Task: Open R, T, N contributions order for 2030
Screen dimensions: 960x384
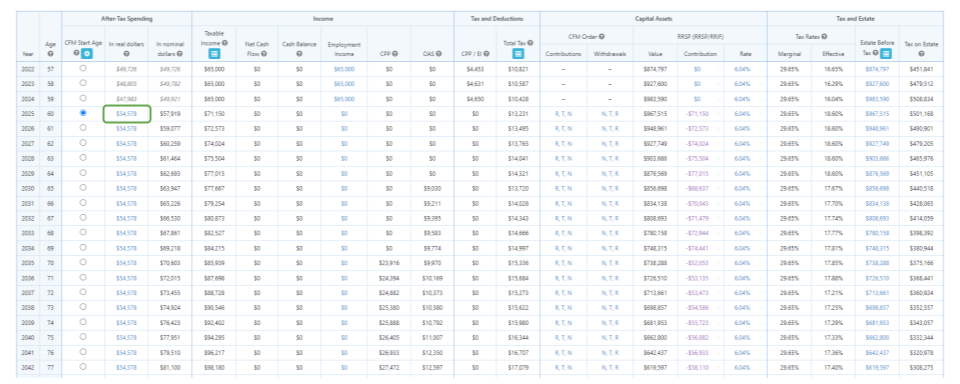Action: pos(563,188)
